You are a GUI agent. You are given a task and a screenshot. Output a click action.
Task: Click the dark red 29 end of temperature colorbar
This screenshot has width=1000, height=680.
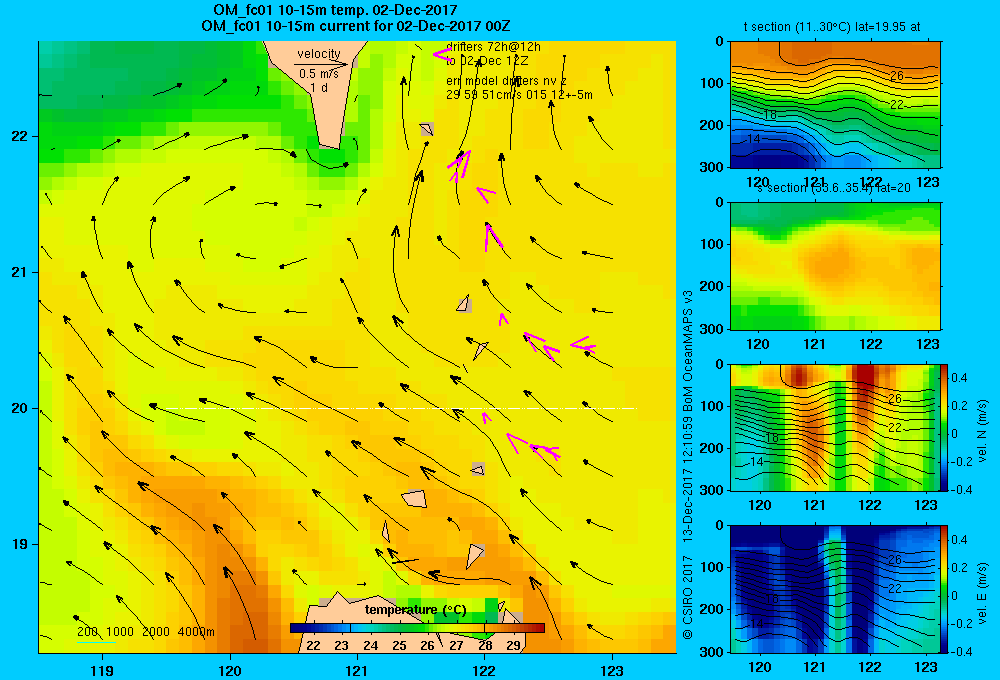click(531, 628)
